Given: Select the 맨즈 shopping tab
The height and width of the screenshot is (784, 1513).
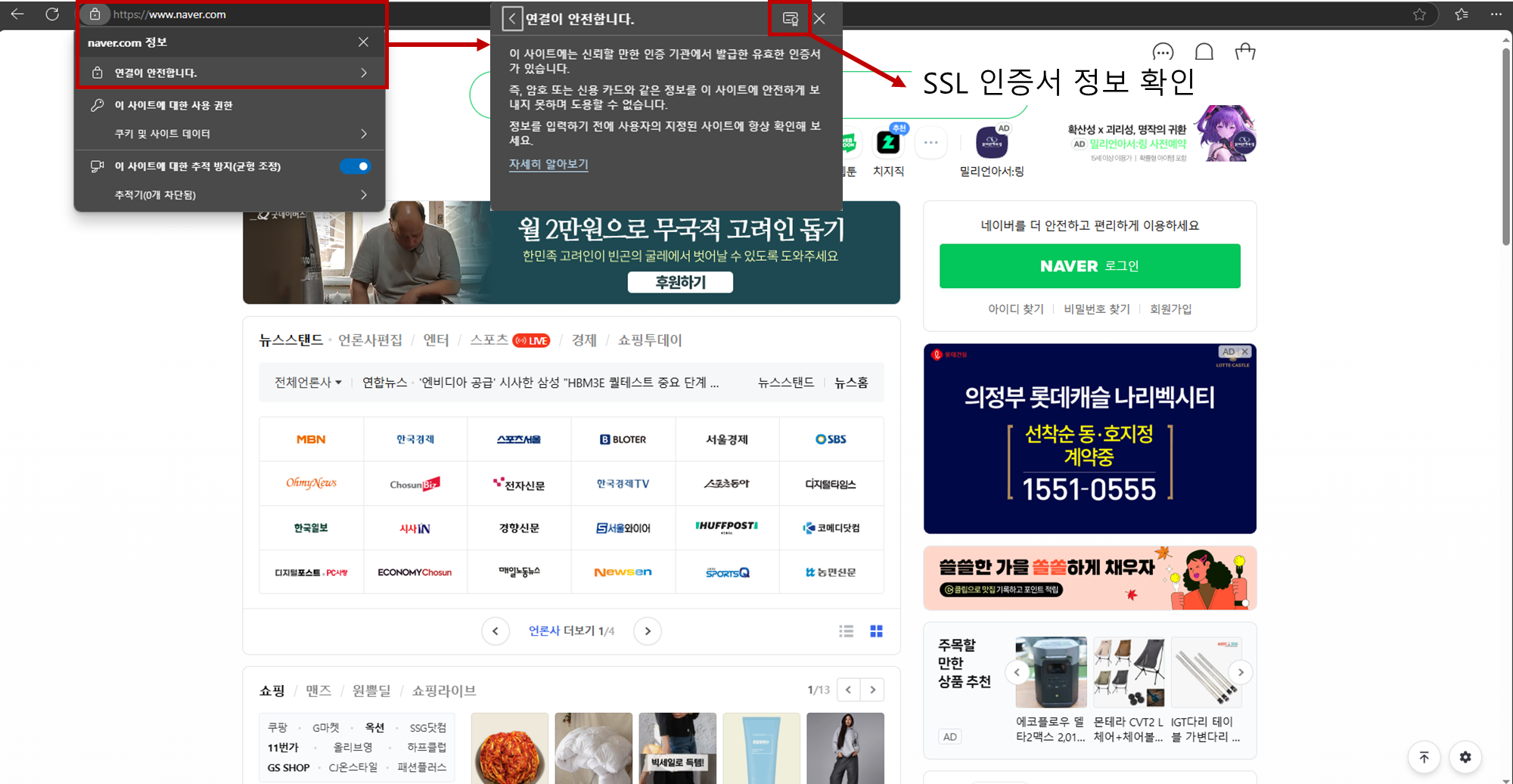Looking at the screenshot, I should coord(318,690).
